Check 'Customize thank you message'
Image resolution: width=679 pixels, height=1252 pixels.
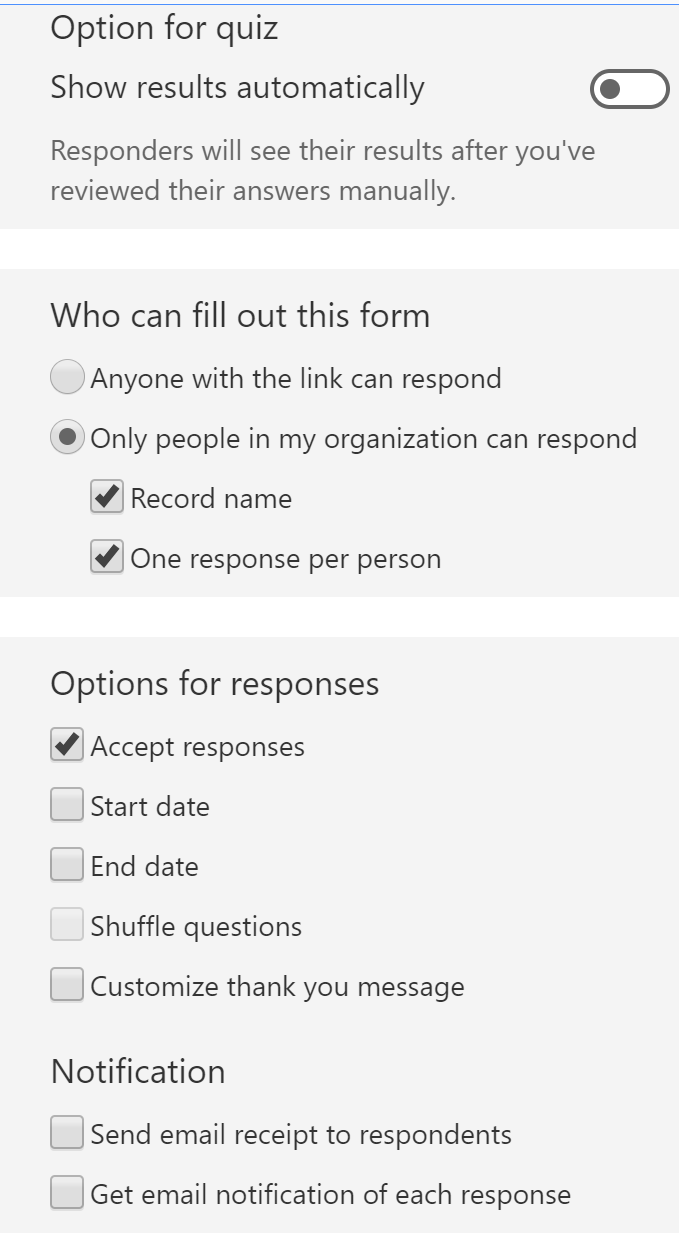pyautogui.click(x=66, y=984)
